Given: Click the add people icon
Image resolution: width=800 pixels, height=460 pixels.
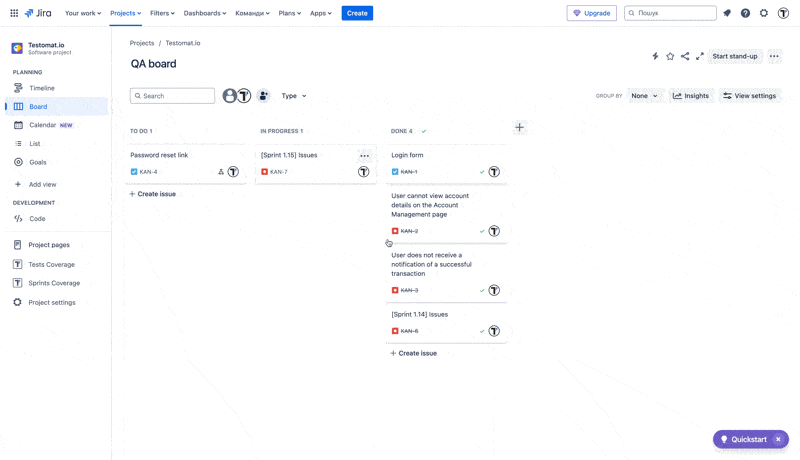Looking at the screenshot, I should click(263, 96).
